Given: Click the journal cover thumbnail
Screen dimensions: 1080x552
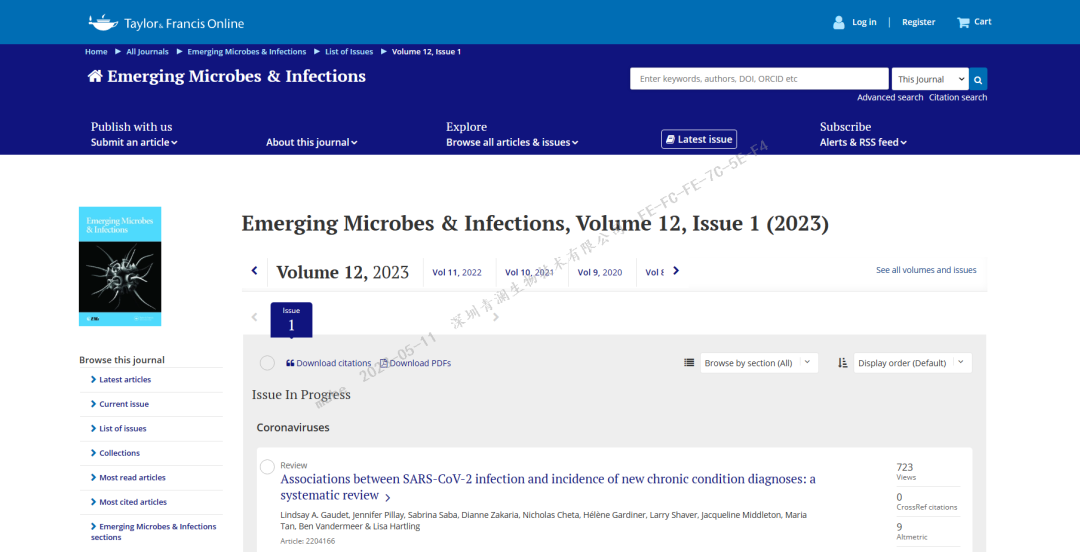Looking at the screenshot, I should point(120,266).
